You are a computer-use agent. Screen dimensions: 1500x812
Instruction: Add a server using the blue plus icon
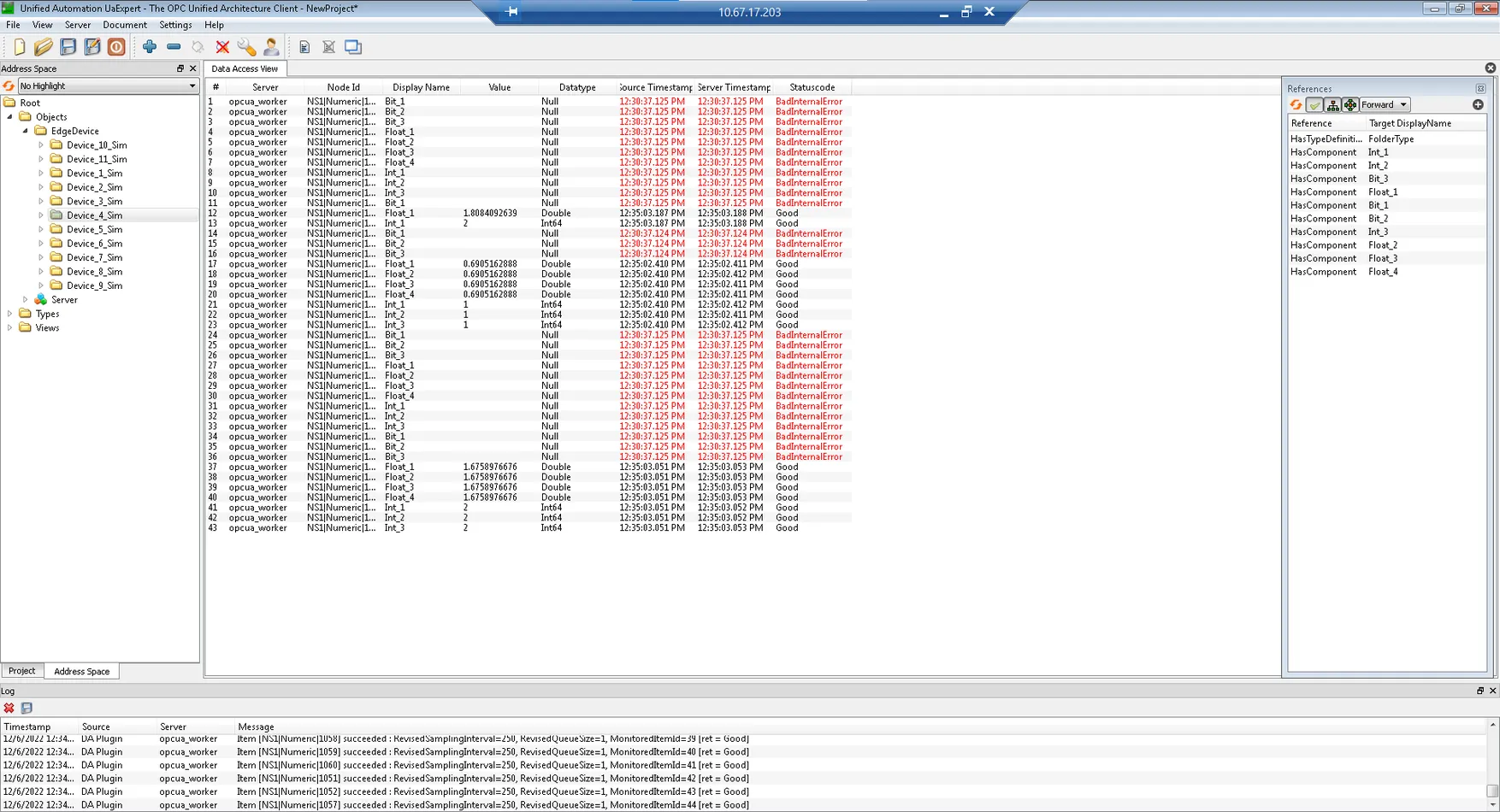click(150, 47)
